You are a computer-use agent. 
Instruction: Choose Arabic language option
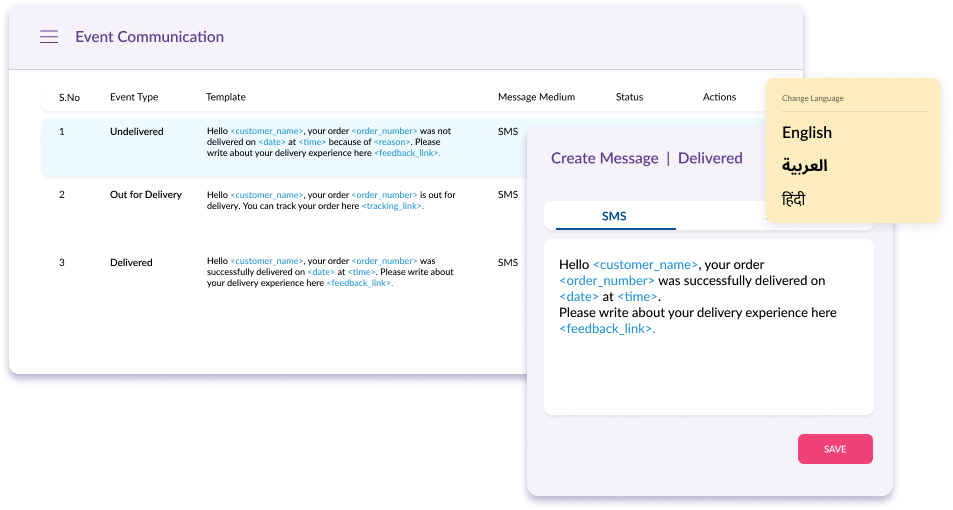804,166
